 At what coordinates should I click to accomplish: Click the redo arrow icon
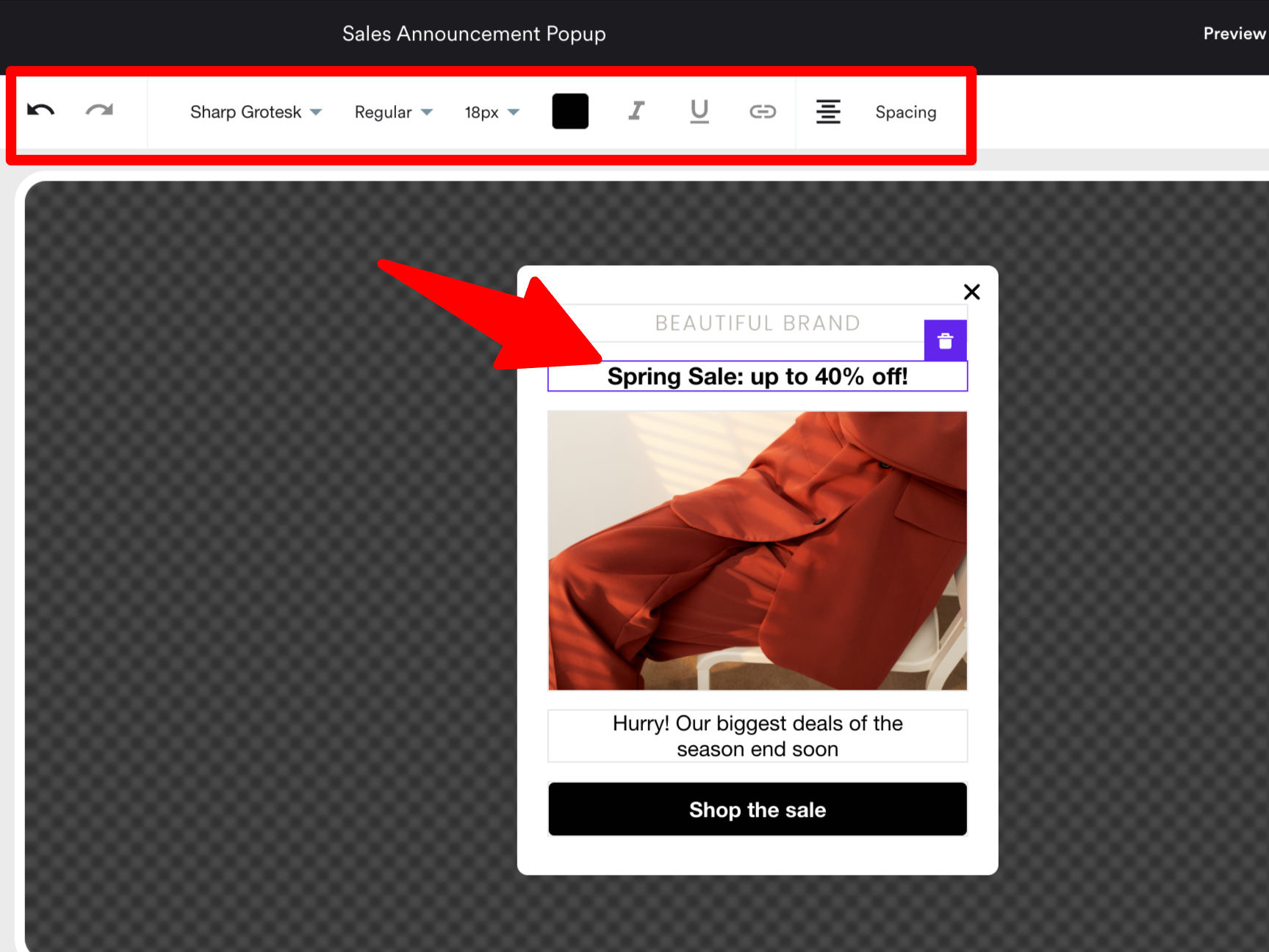(99, 111)
